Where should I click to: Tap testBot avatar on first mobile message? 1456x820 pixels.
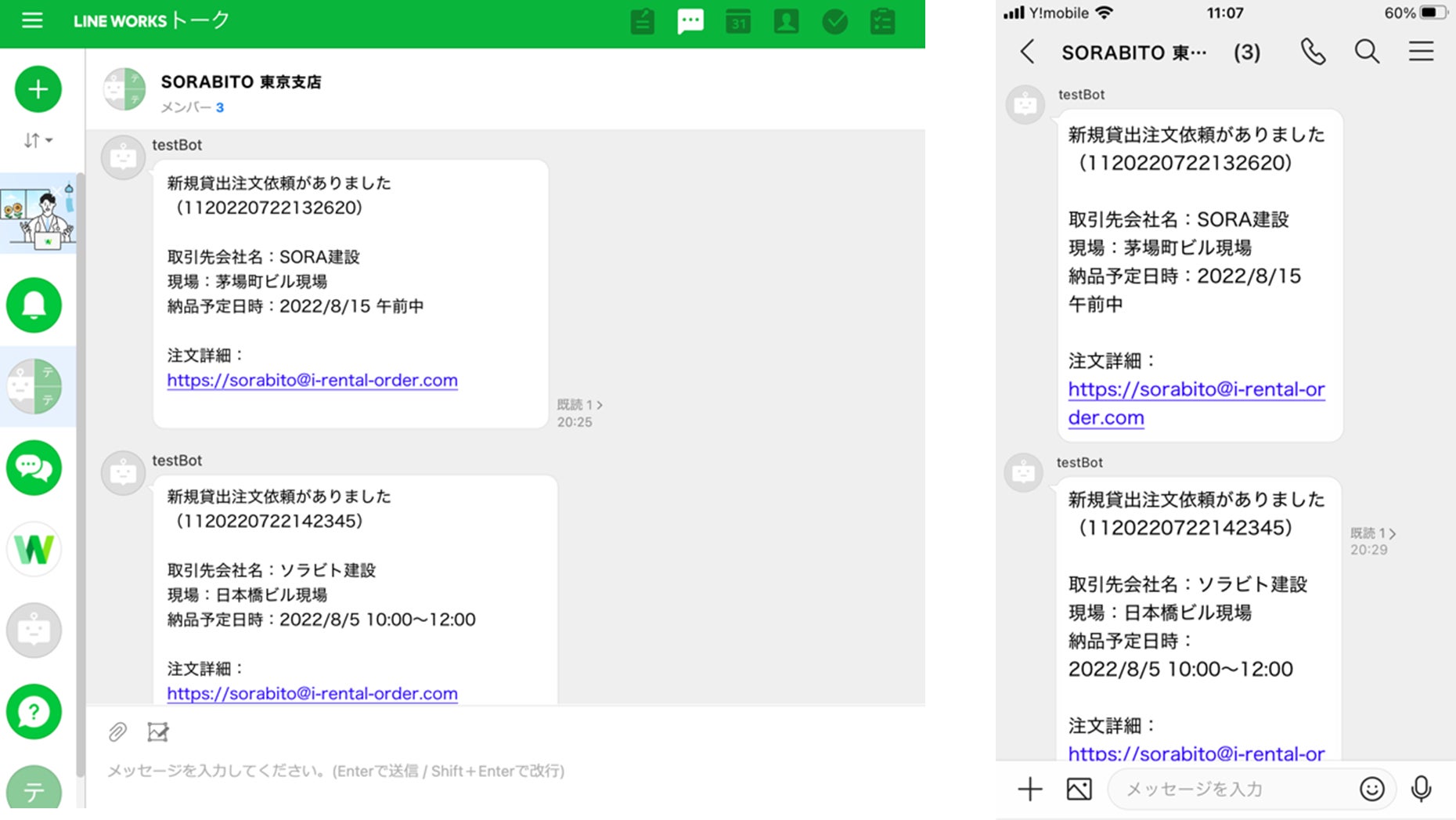point(1025,105)
